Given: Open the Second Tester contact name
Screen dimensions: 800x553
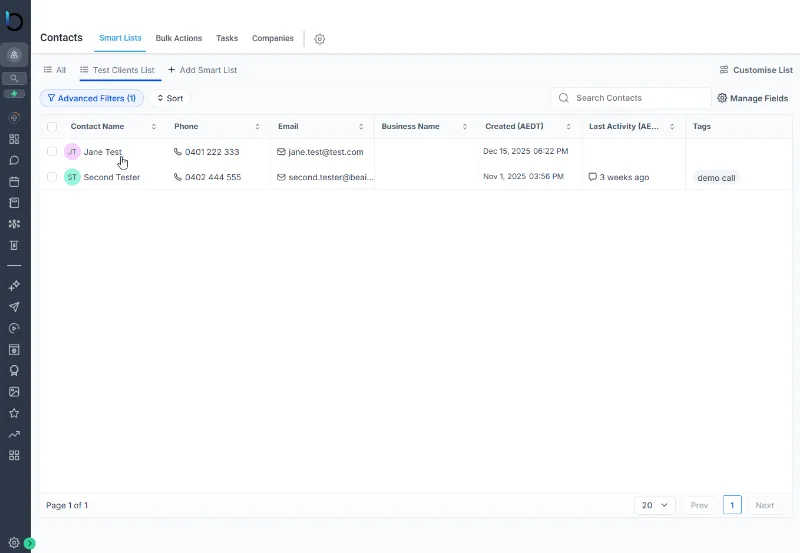Looking at the screenshot, I should point(112,177).
